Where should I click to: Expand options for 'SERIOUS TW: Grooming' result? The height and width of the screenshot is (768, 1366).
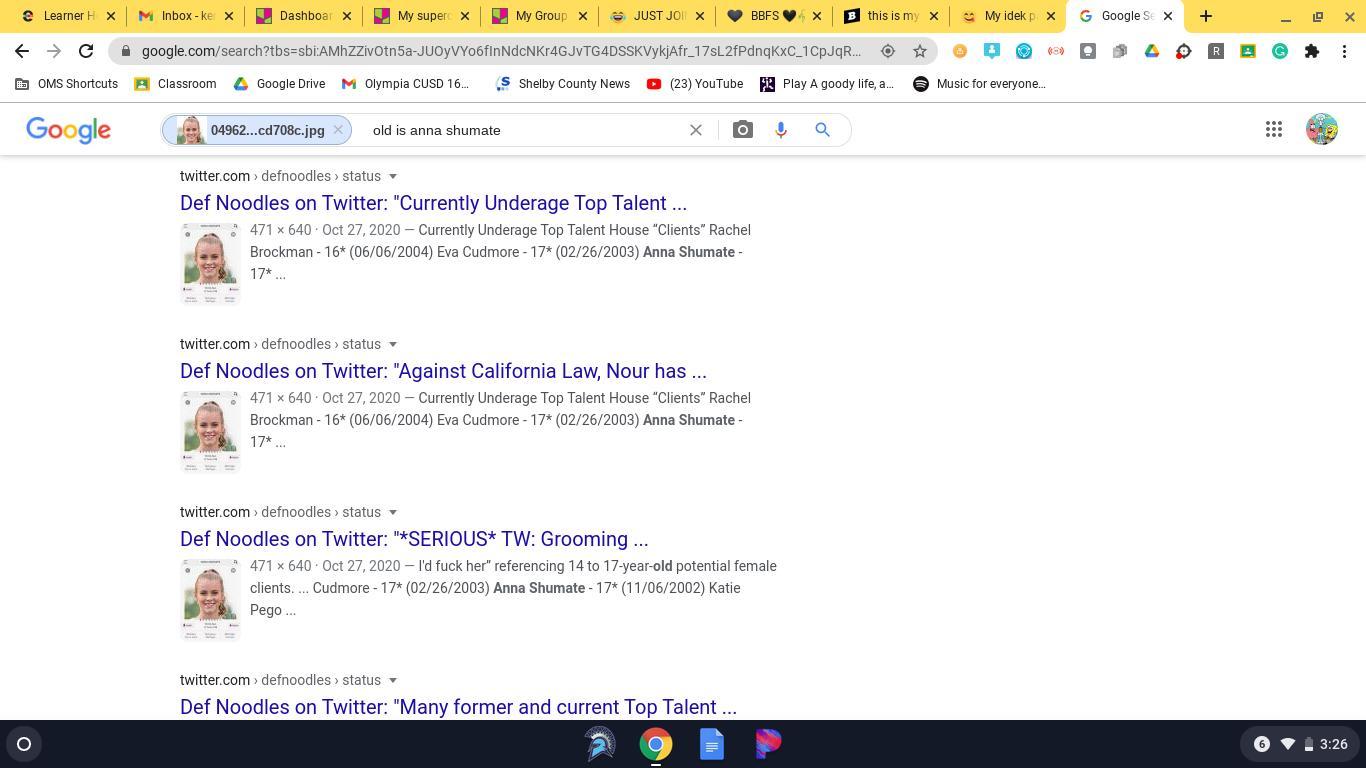[x=393, y=513]
